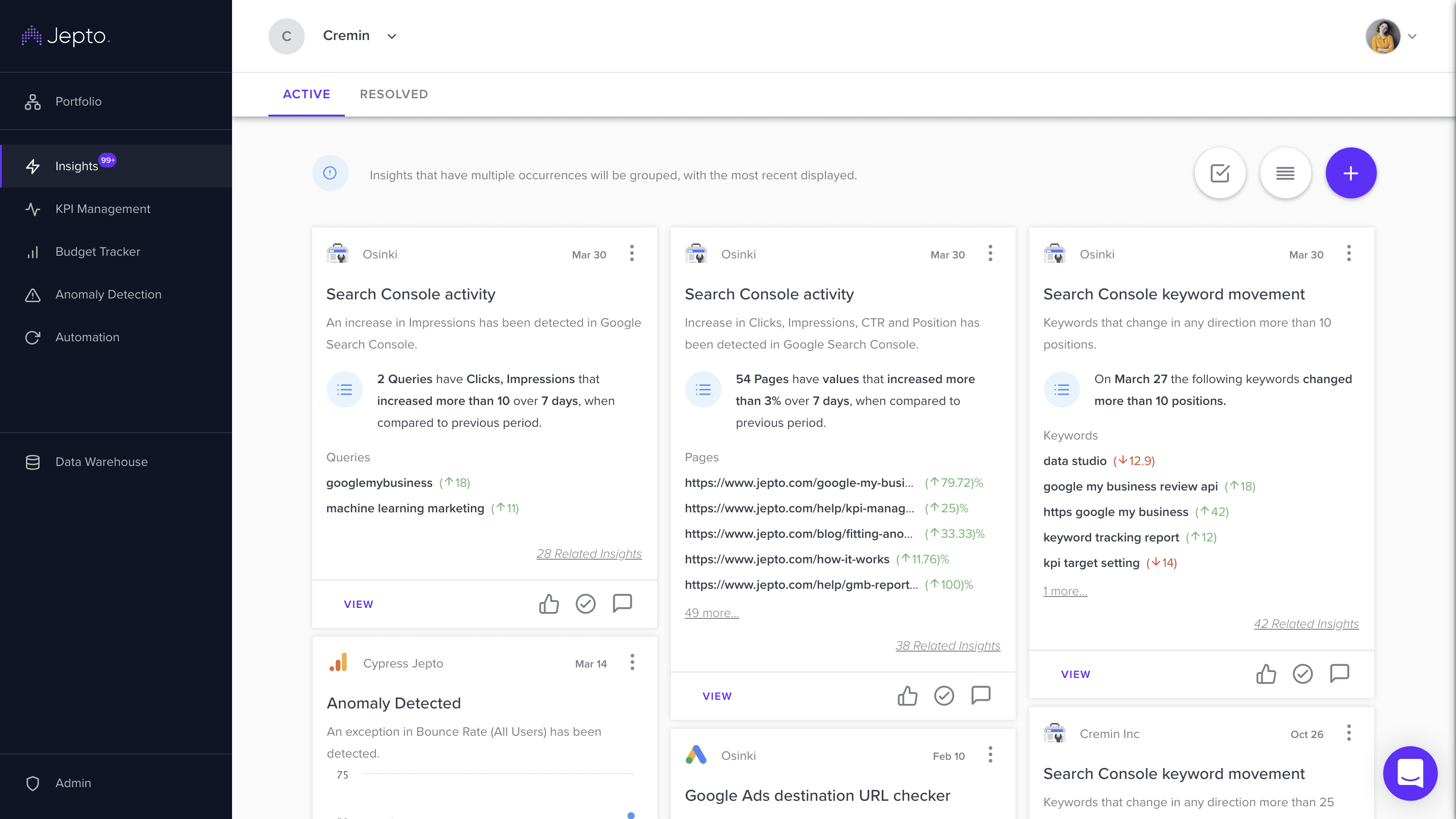1456x819 pixels.
Task: Click the Insights 99+ notification badge
Action: pos(107,161)
